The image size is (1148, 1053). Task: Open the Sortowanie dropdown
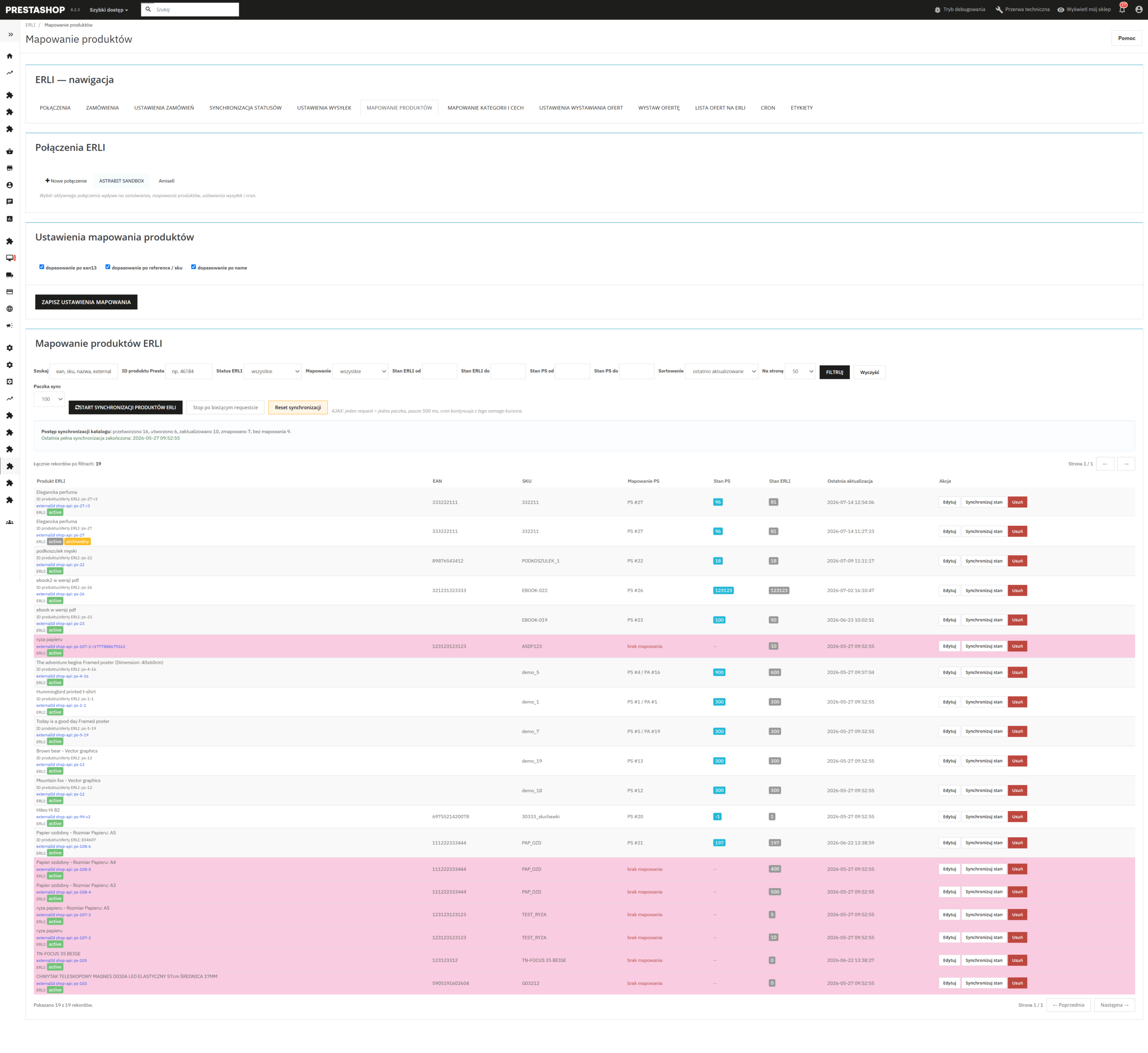point(722,372)
